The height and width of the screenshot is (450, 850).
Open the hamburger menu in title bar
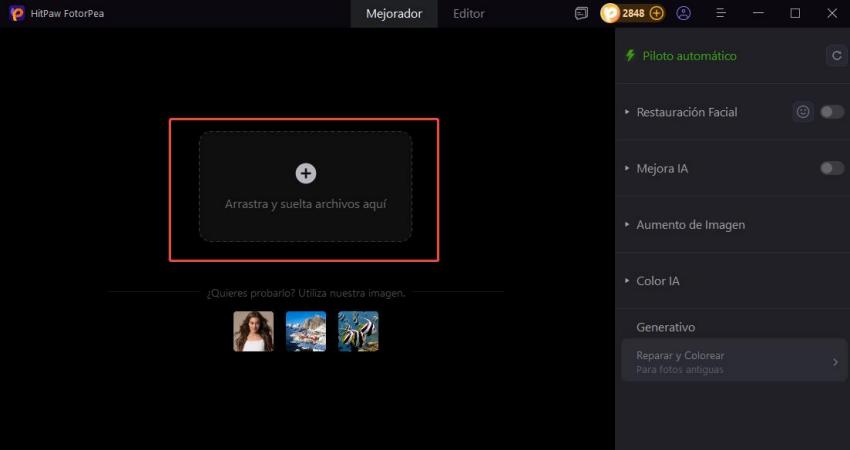pos(721,14)
